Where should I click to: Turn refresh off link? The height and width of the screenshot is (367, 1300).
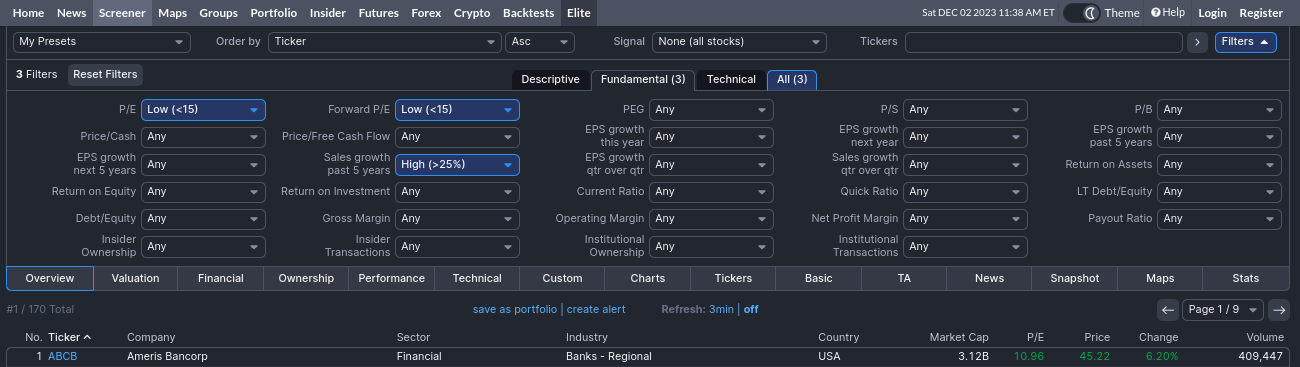pos(751,310)
